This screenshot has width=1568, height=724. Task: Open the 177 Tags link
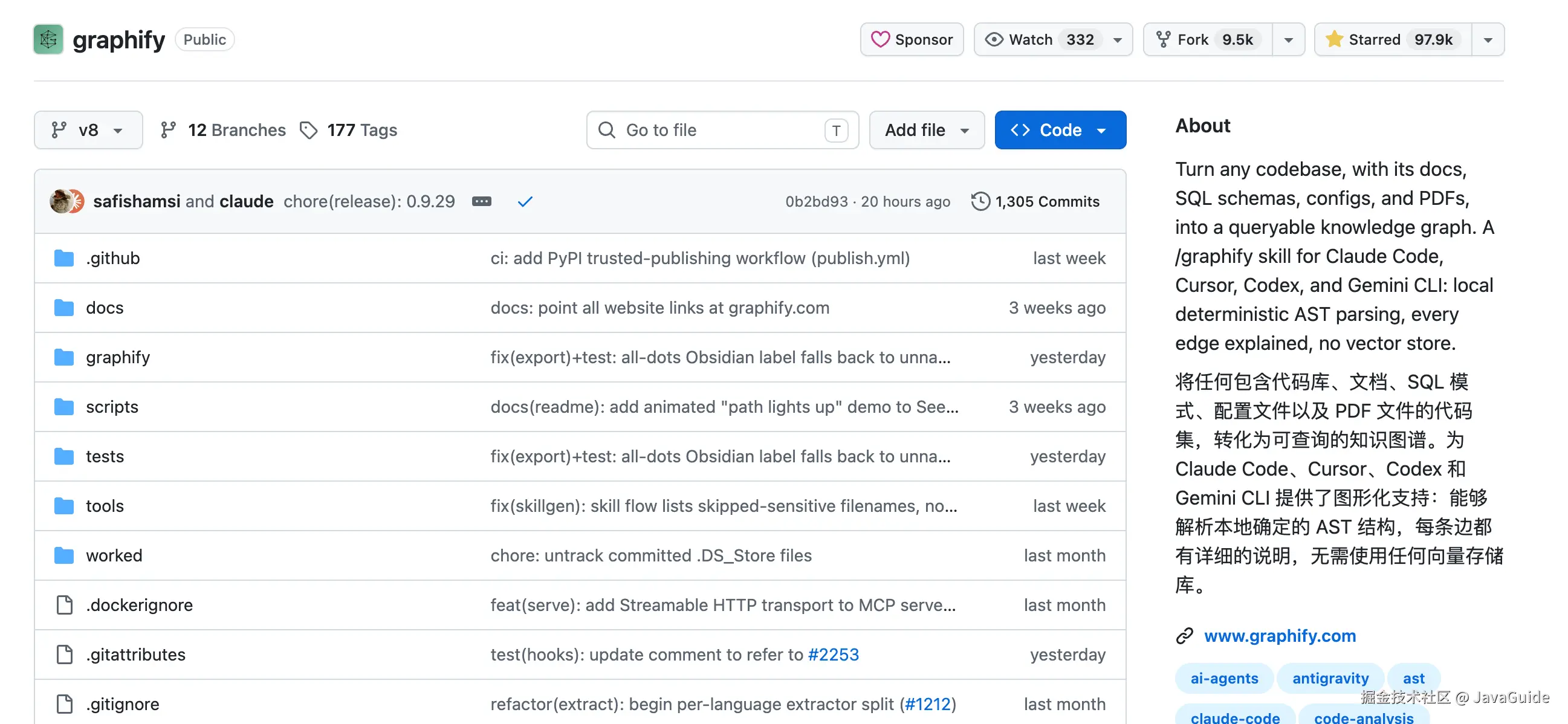[348, 129]
